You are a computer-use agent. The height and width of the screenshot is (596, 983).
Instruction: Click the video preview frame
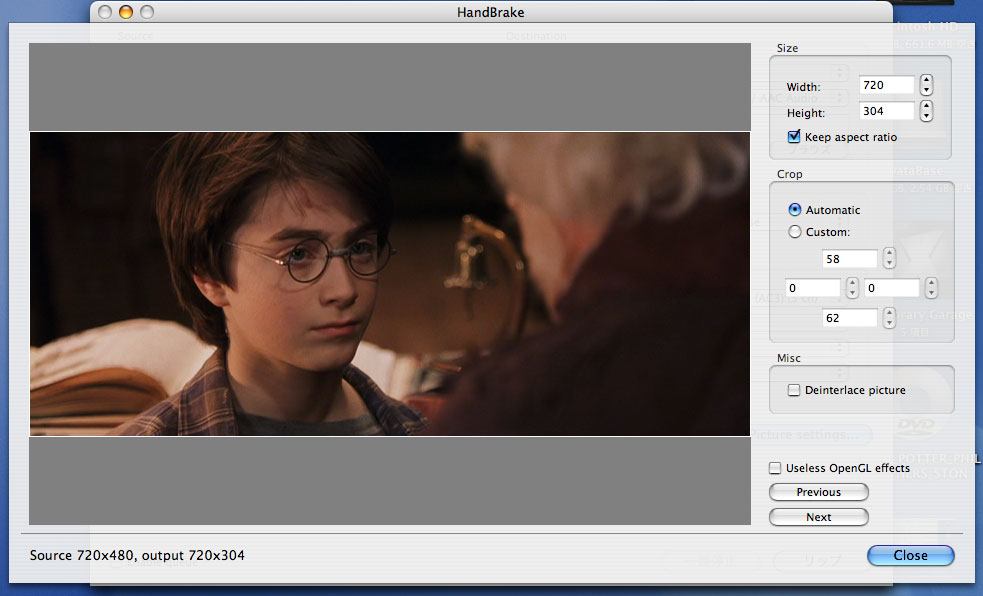coord(390,284)
